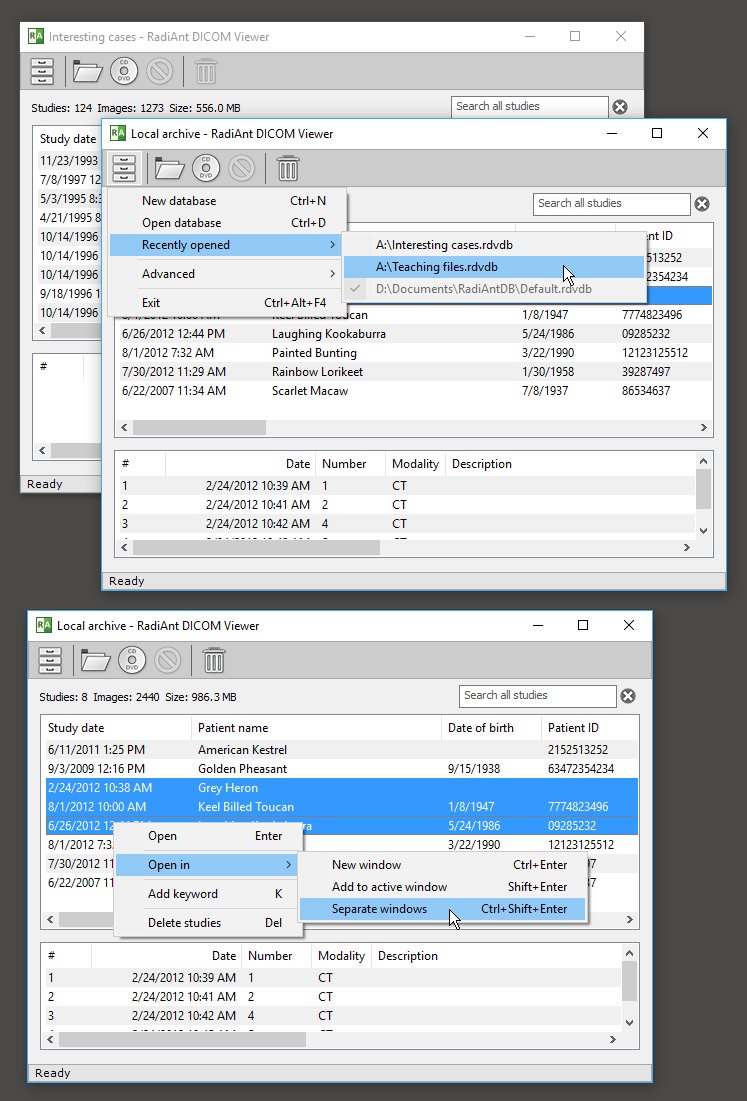The image size is (747, 1101).
Task: Click CD/DVD import icon in Interesting cases window
Action: (x=124, y=72)
